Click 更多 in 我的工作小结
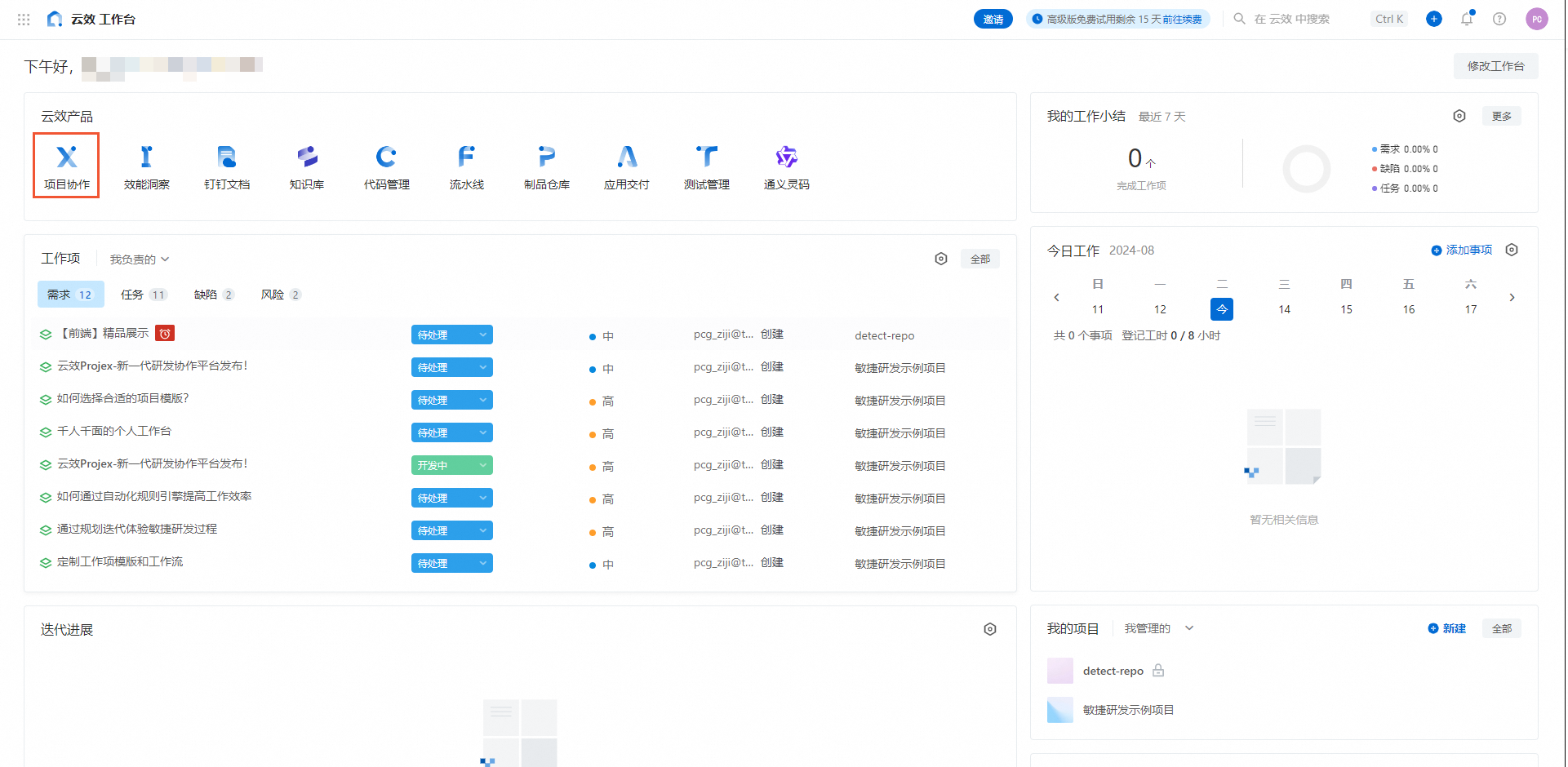This screenshot has width=1568, height=767. click(x=1502, y=116)
